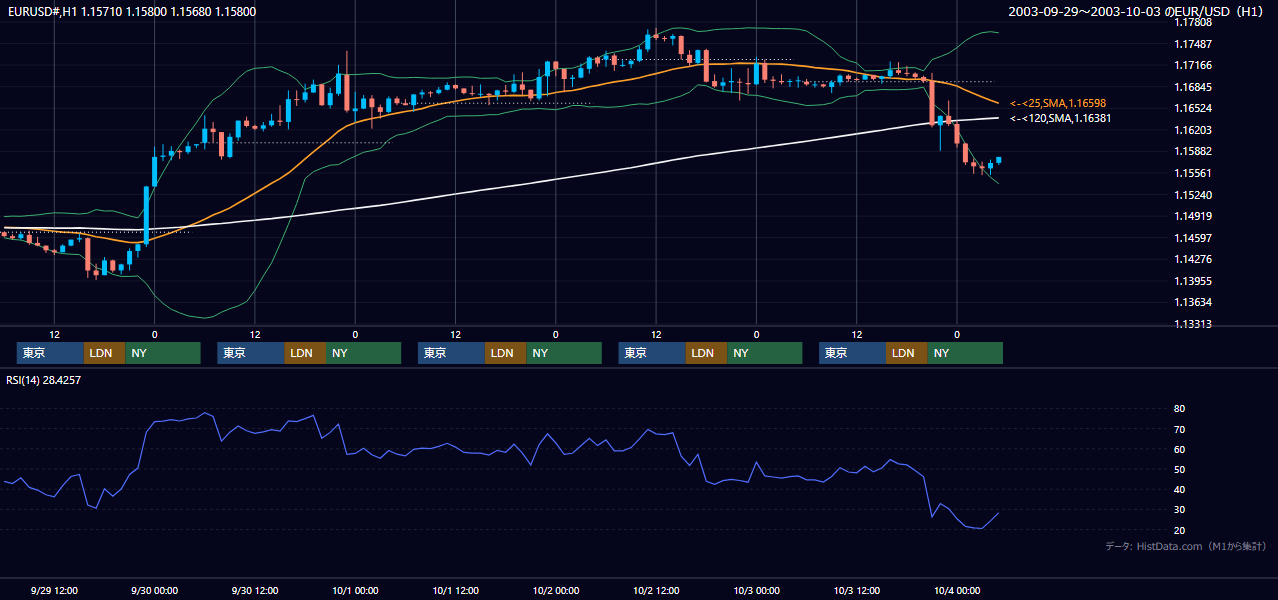The width and height of the screenshot is (1278, 600).
Task: Click the rightmost NY session block
Action: coord(965,353)
